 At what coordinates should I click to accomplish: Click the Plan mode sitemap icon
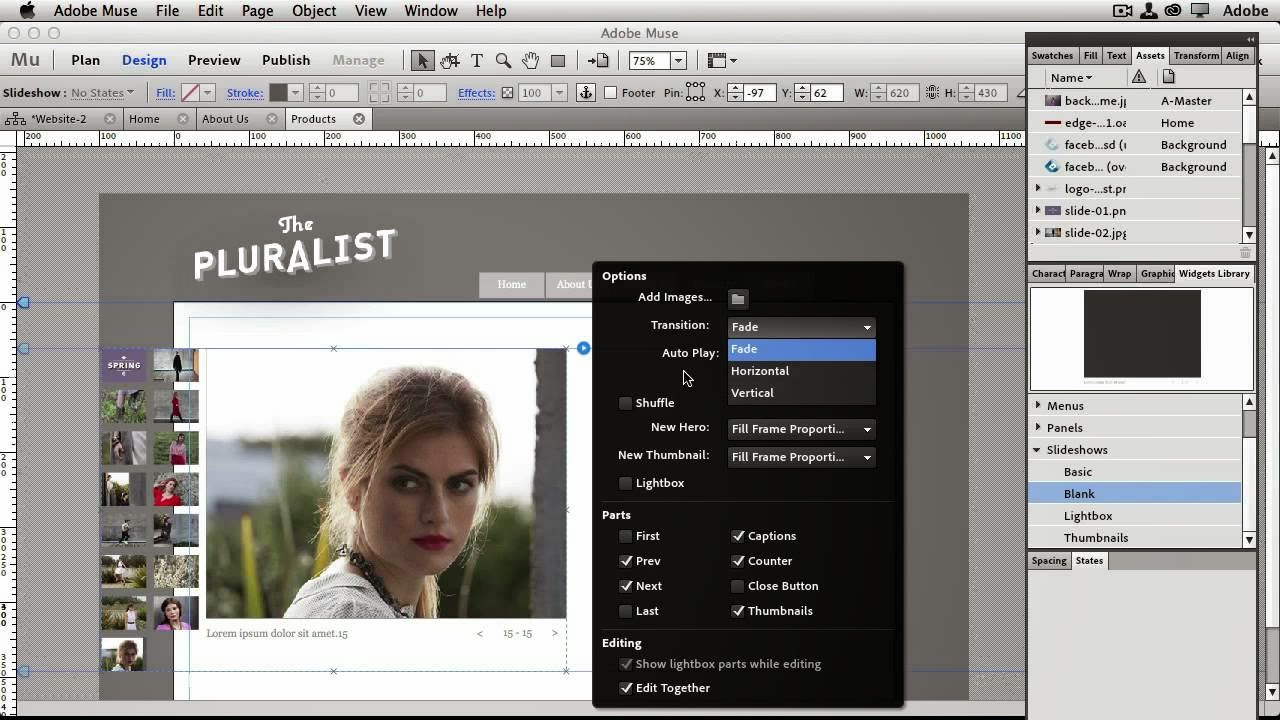(x=15, y=119)
